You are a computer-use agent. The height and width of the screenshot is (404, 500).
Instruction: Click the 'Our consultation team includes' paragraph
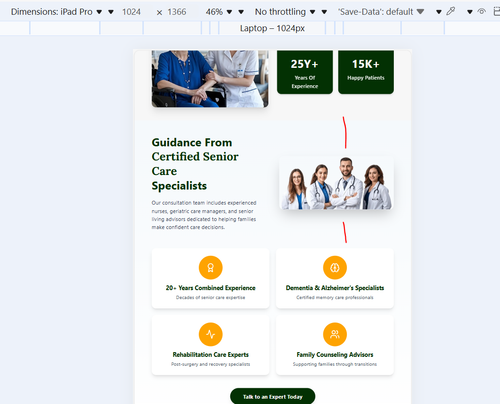[x=204, y=215]
